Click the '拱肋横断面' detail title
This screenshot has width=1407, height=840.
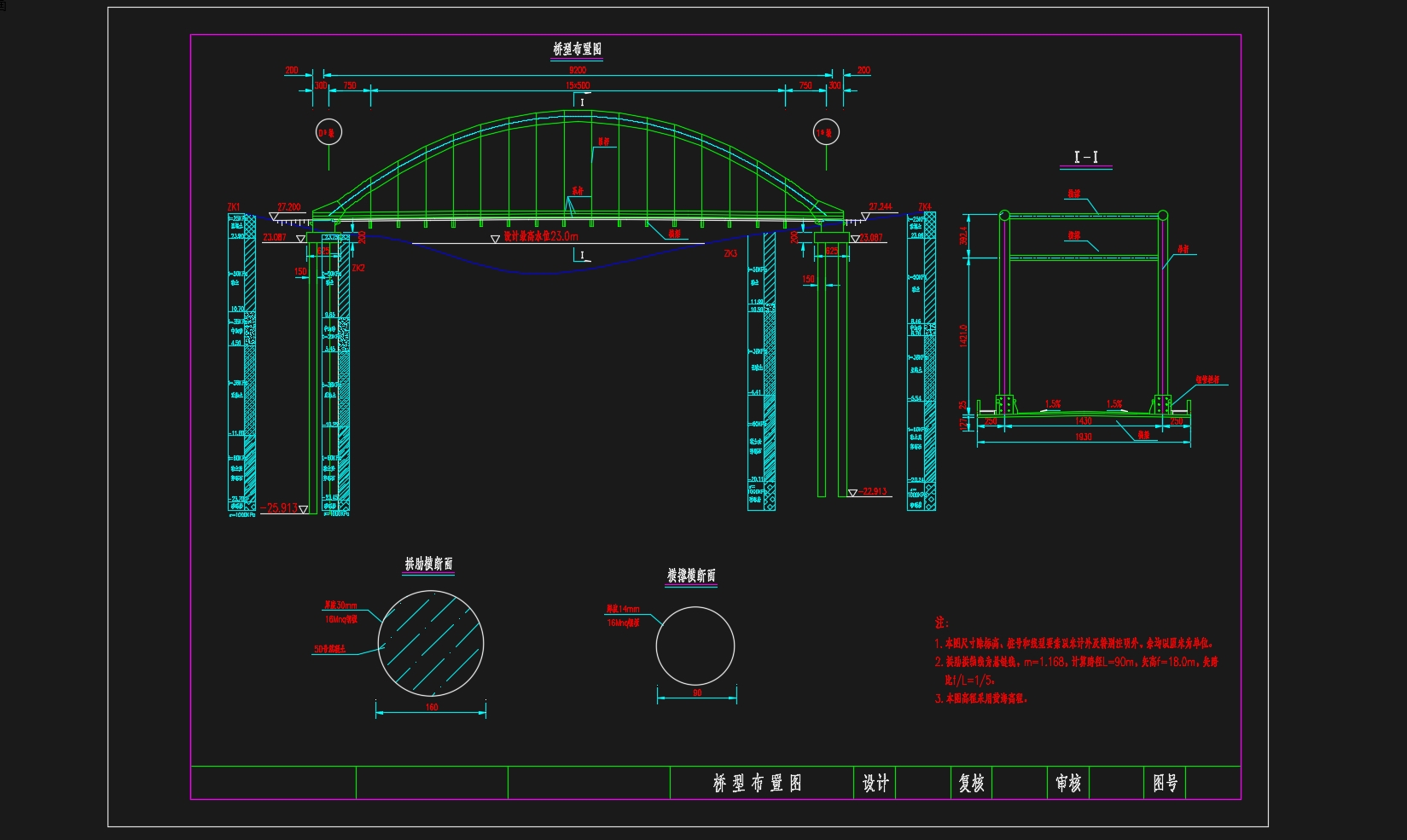point(428,565)
